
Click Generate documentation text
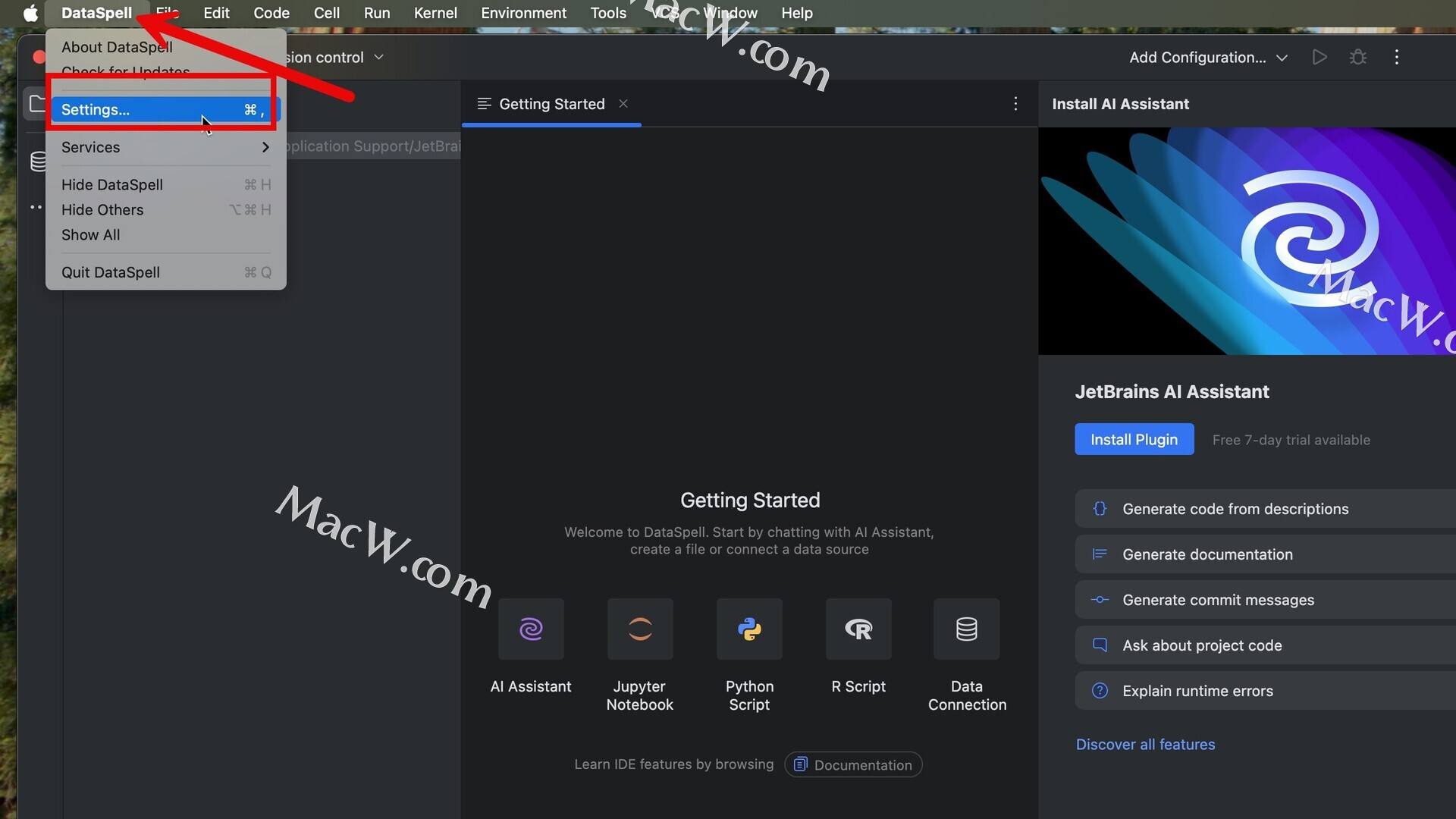(1207, 554)
